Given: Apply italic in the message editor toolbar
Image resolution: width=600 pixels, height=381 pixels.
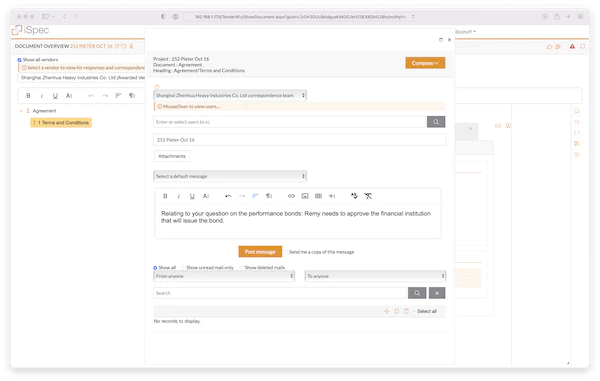Looking at the screenshot, I should (179, 196).
